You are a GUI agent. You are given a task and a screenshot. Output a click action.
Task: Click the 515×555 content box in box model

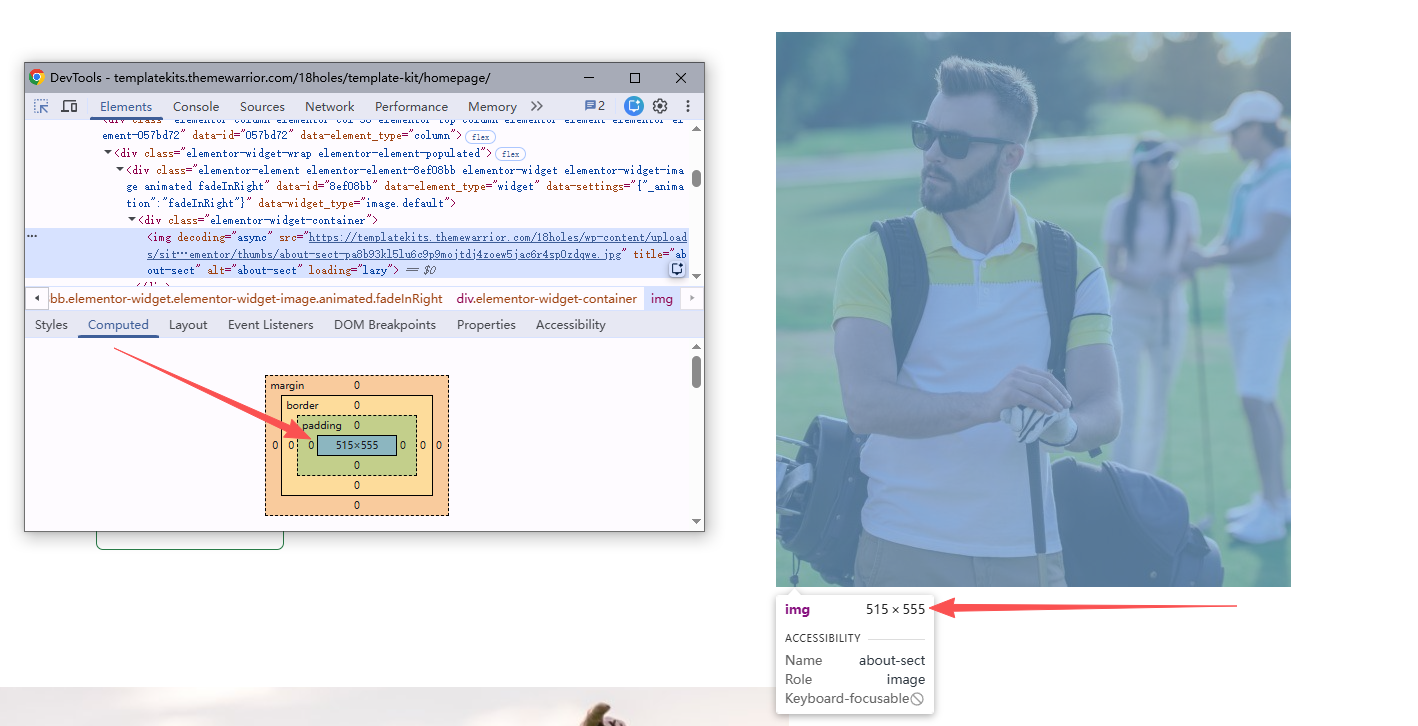(x=357, y=445)
